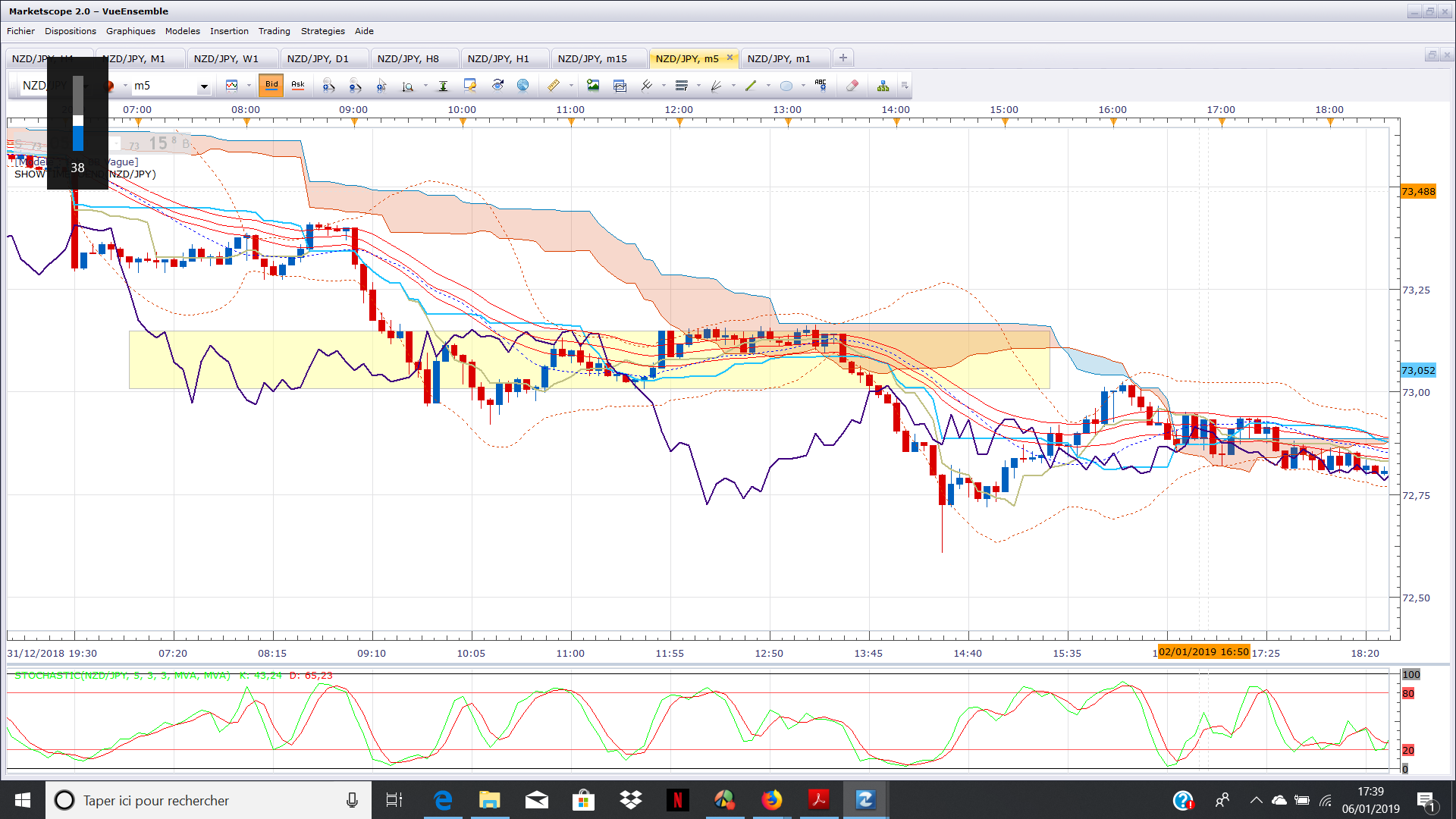Click the zoom in magnifier icon

click(x=328, y=86)
